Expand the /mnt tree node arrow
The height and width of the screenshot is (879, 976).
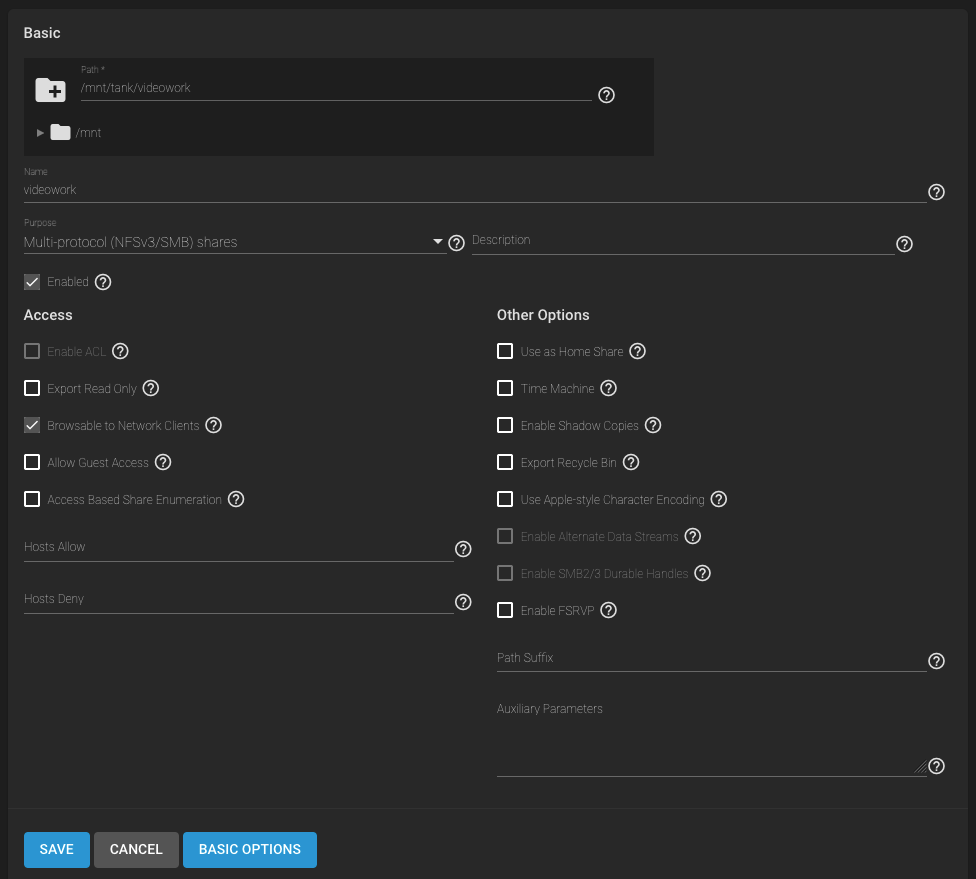tap(40, 133)
